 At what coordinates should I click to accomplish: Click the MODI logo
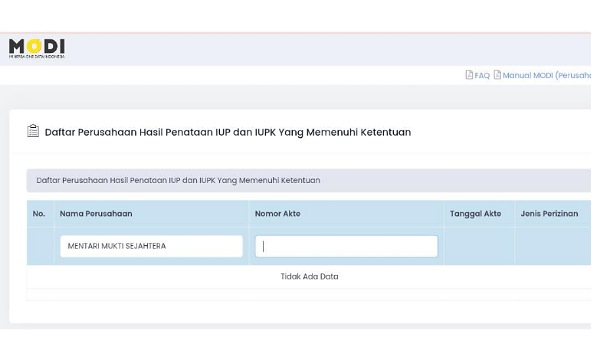point(37,48)
